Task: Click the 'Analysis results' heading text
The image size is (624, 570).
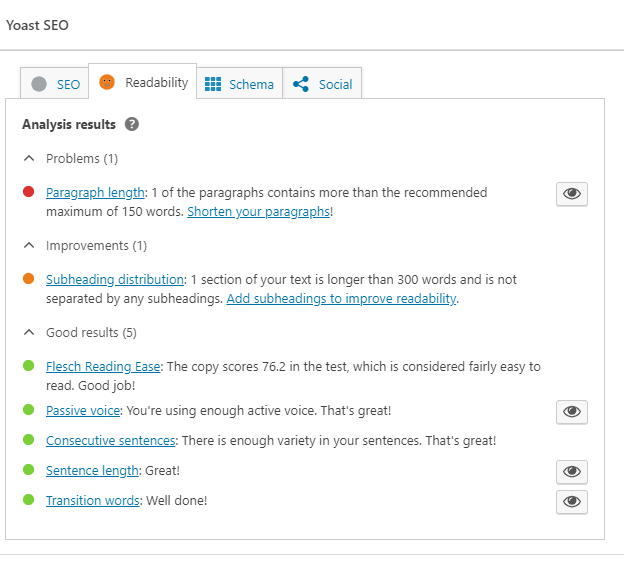Action: point(69,124)
